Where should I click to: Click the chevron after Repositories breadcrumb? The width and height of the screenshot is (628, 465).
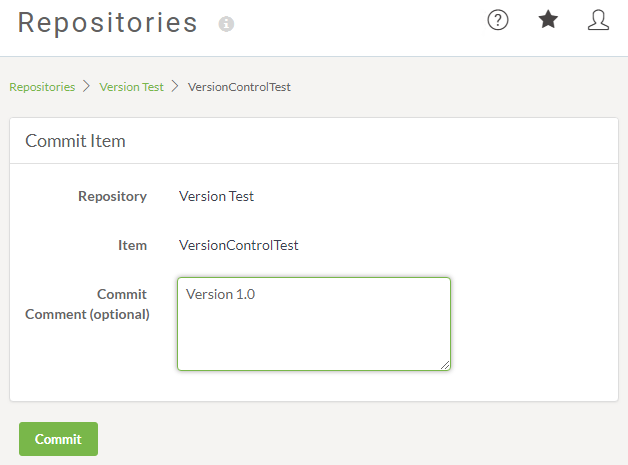click(87, 86)
